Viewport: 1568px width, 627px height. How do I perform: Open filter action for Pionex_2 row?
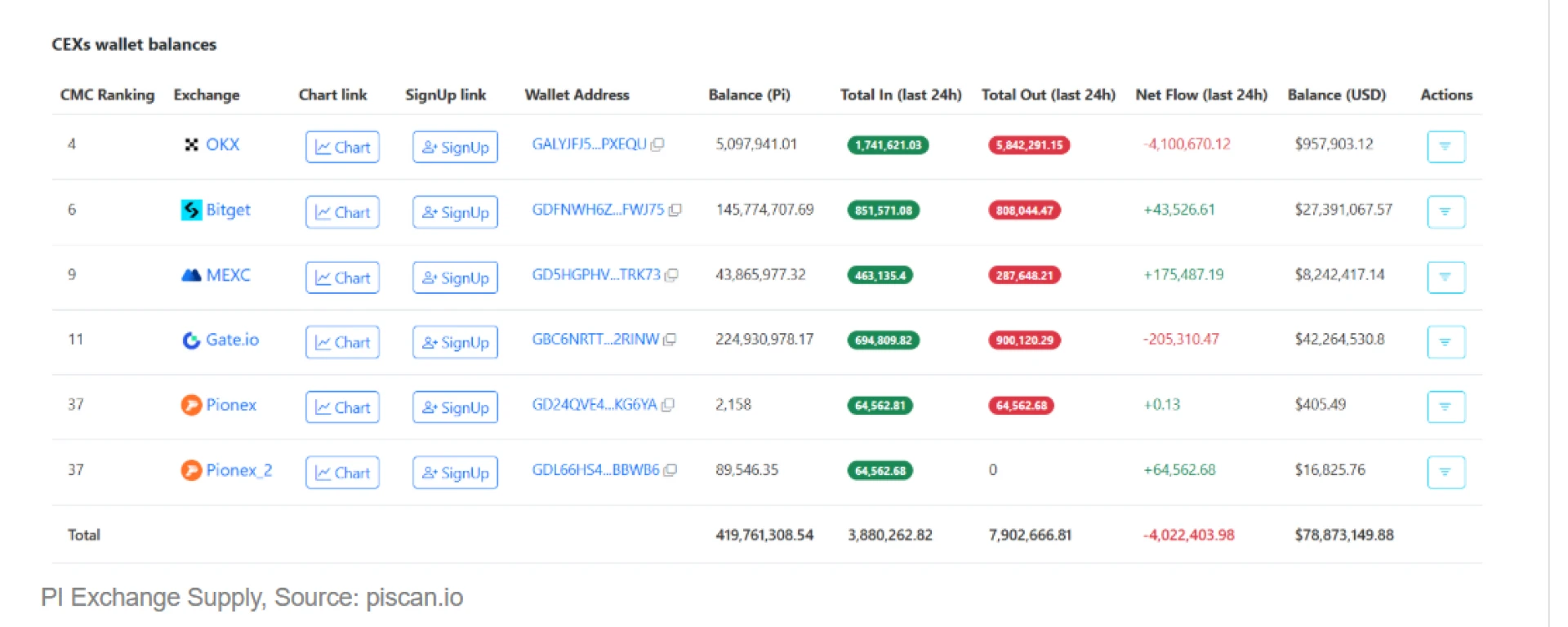tap(1445, 473)
